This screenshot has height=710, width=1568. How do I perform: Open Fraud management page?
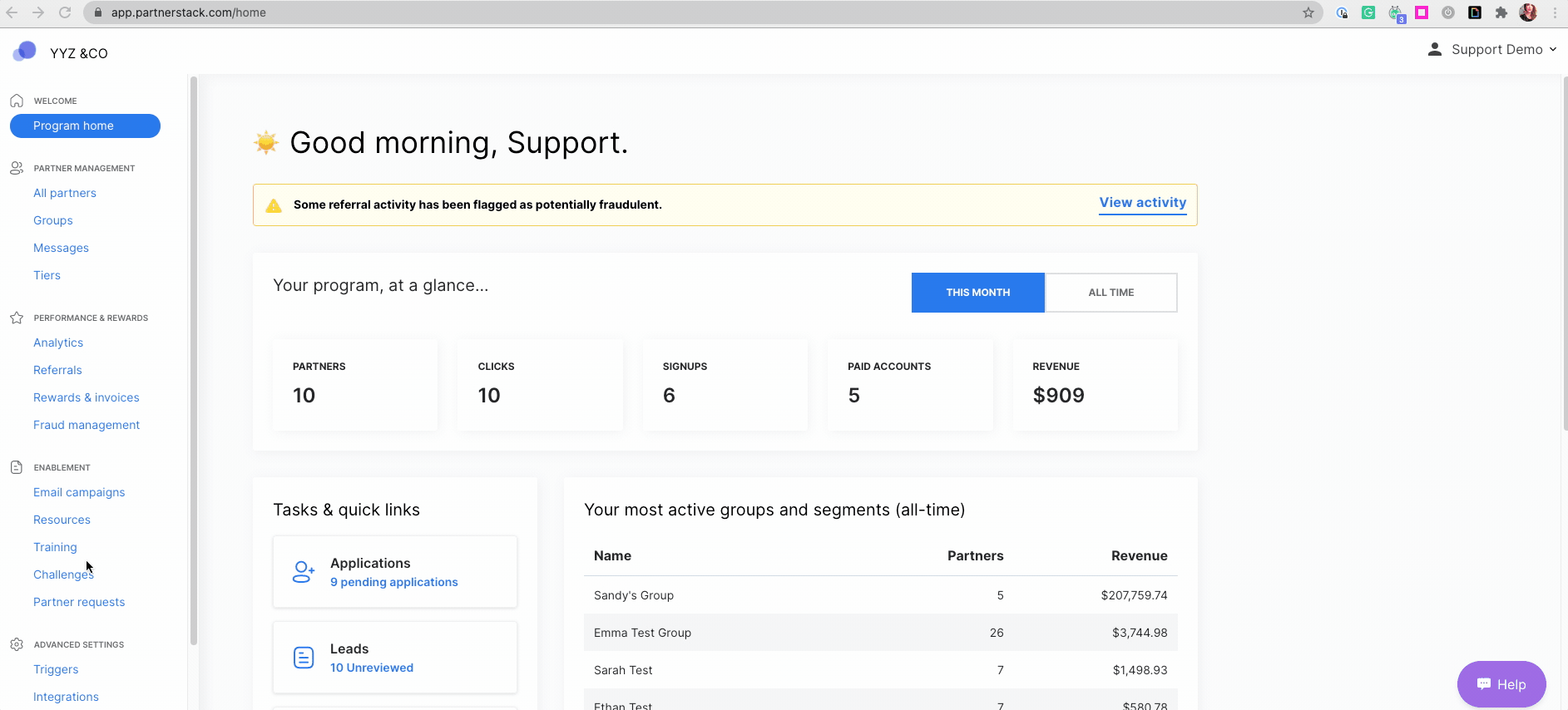(x=87, y=425)
